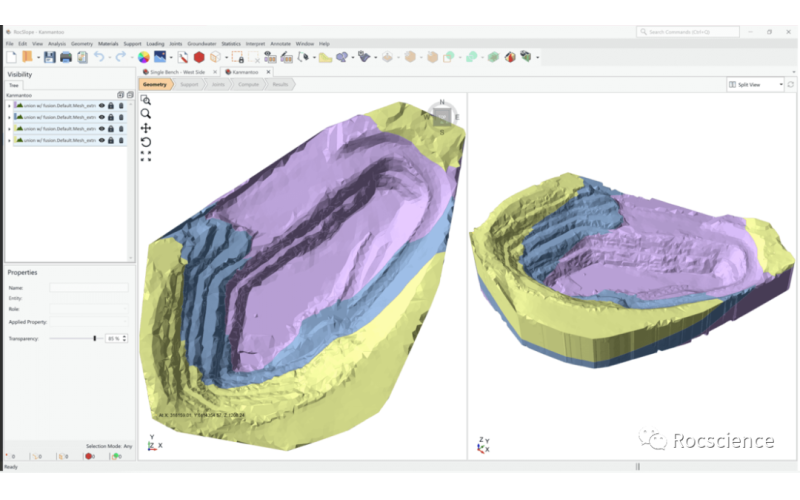Toggle visibility of the fourth mesh entity

click(101, 141)
